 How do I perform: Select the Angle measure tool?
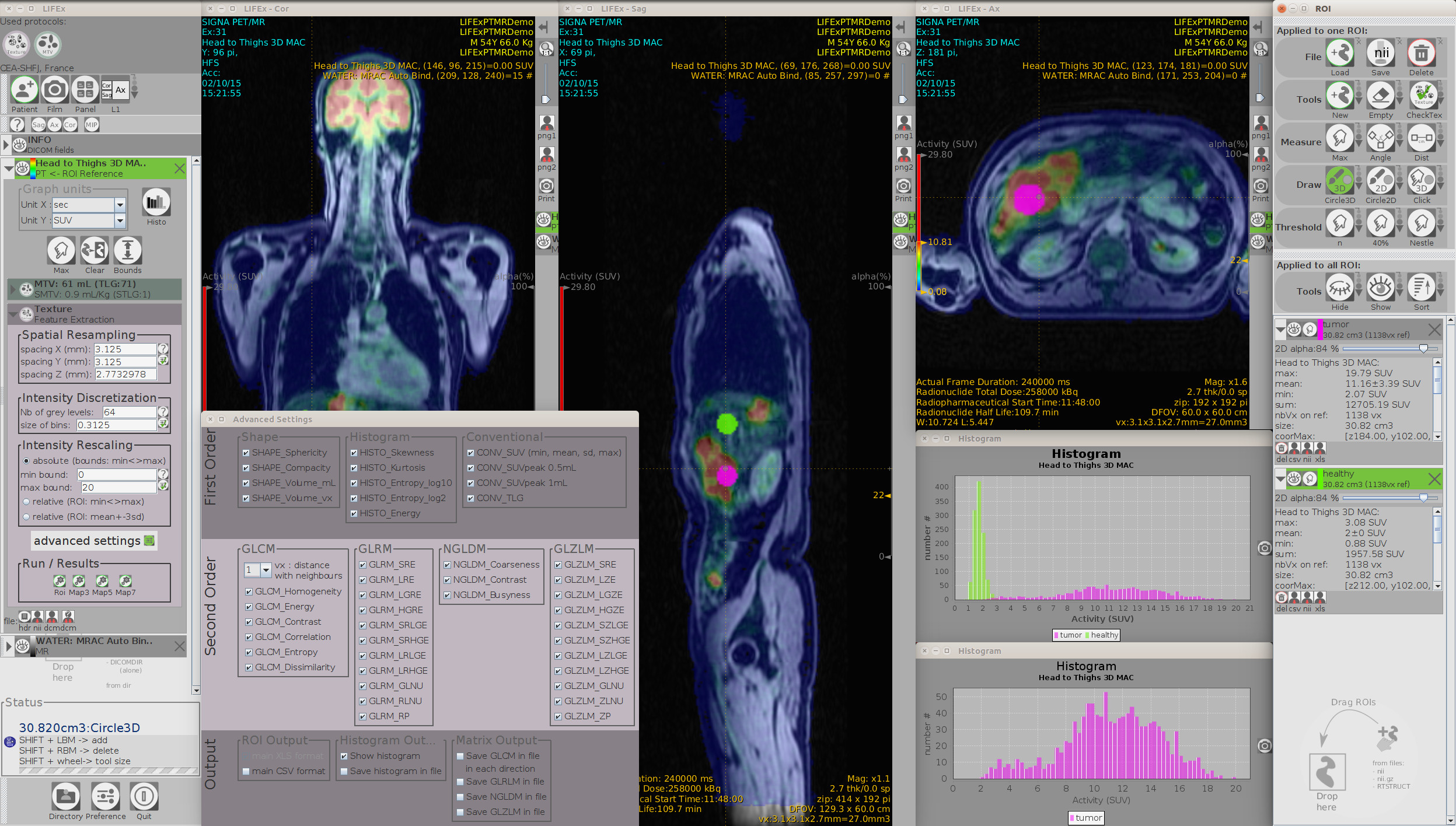click(1380, 139)
